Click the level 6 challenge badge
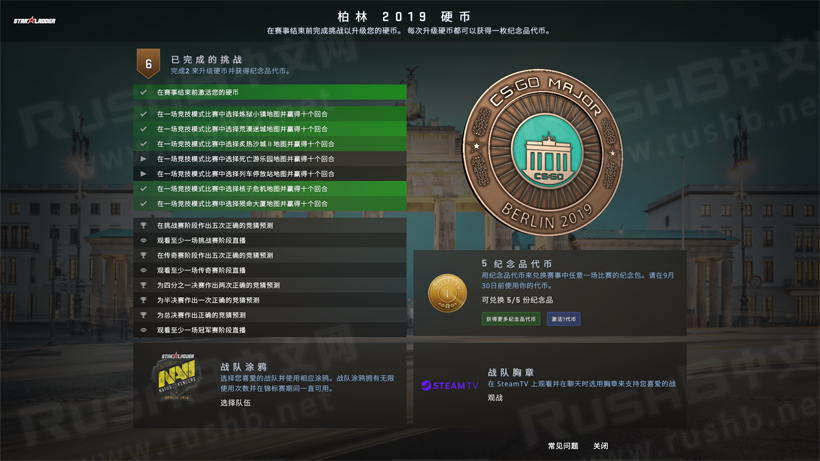Screen dimensions: 820x461 (x=148, y=64)
